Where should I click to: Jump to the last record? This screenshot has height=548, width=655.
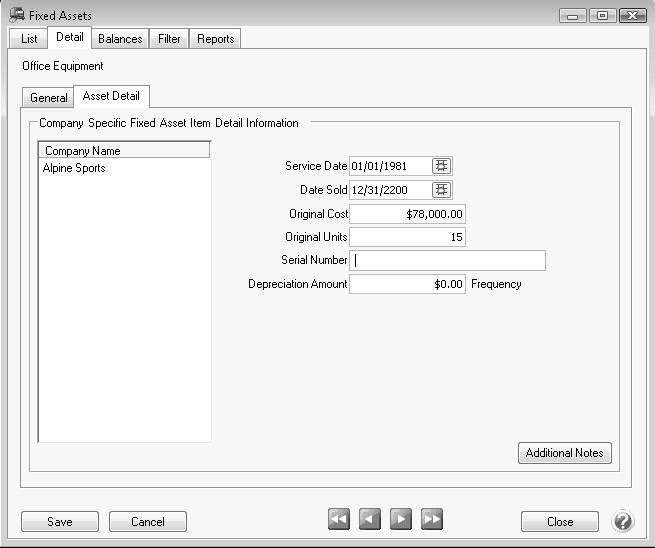(432, 519)
